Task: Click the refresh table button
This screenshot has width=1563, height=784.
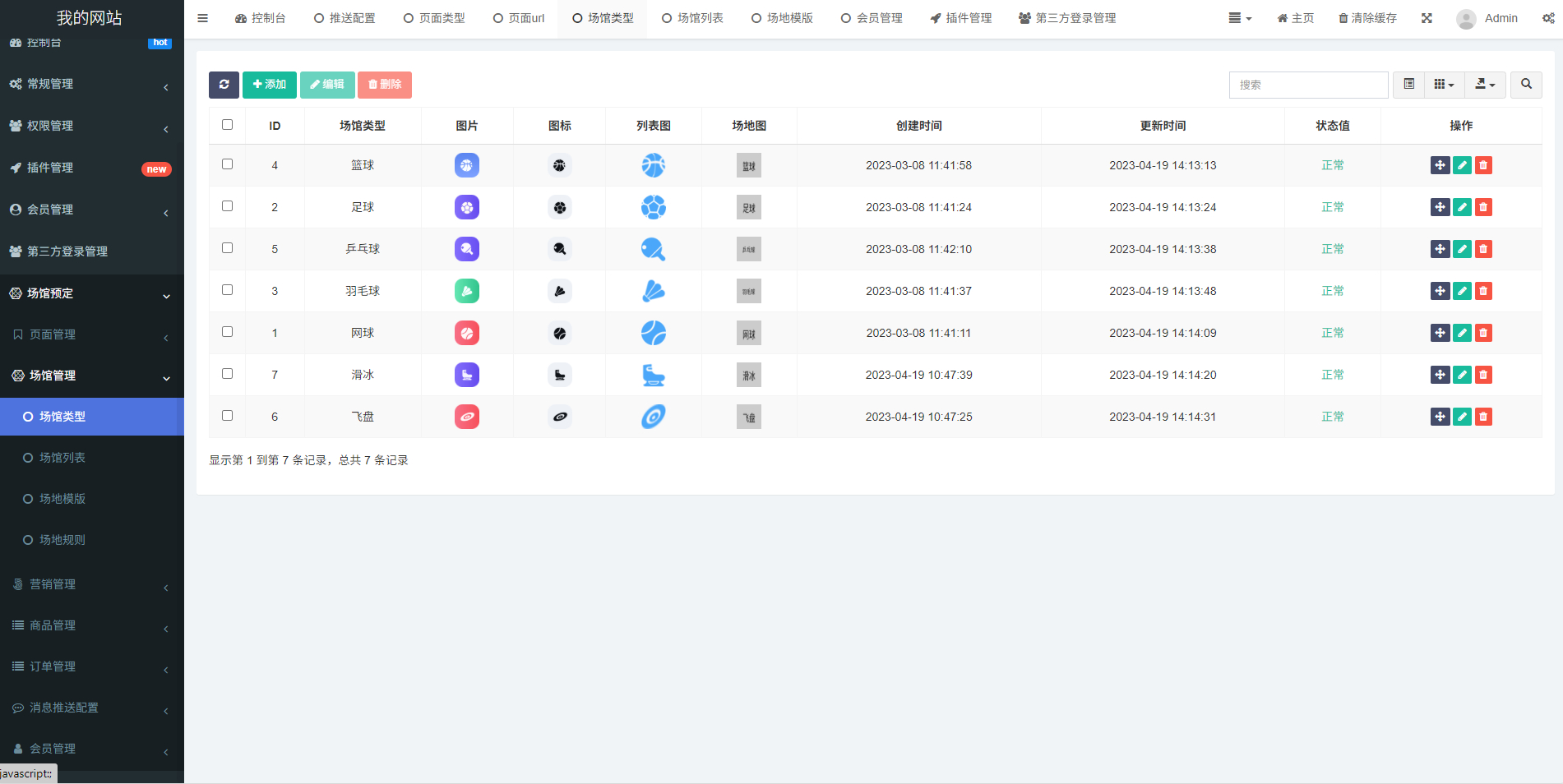Action: (224, 85)
